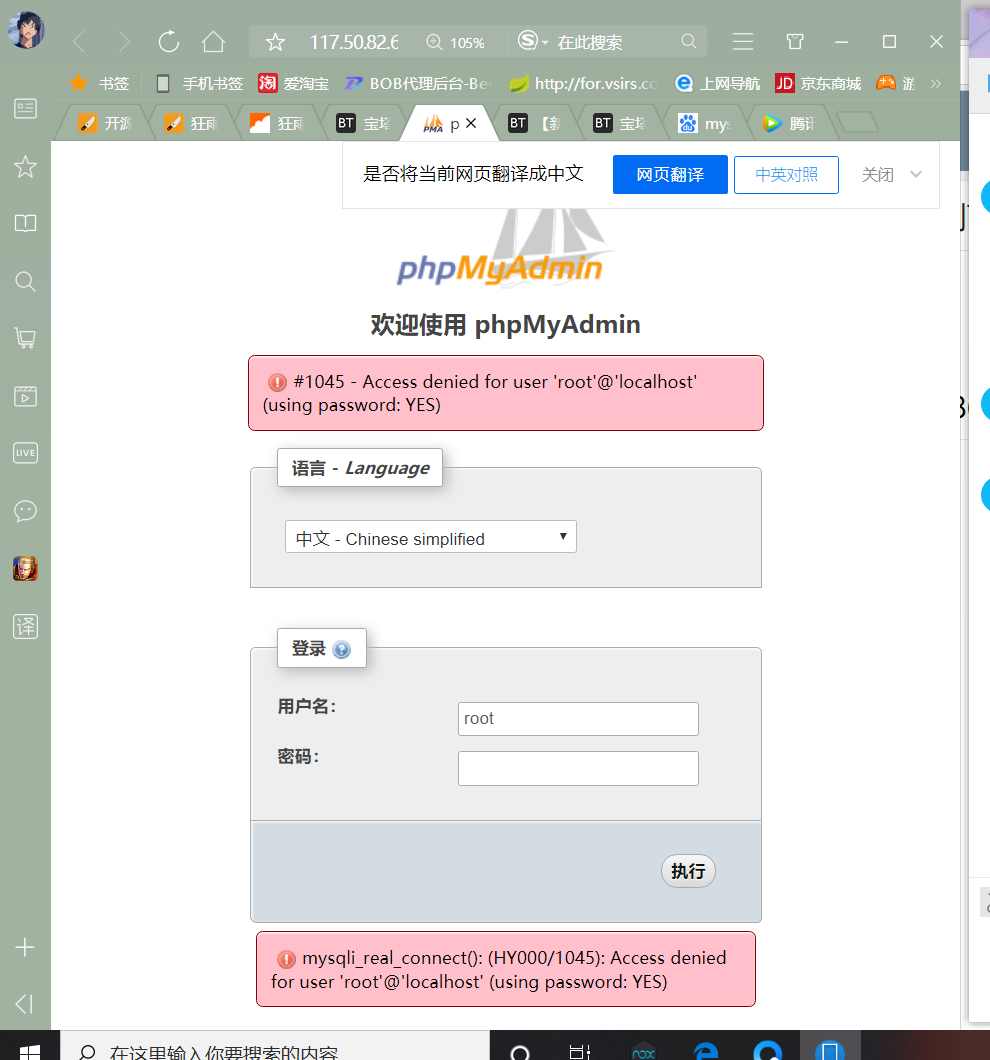This screenshot has width=990, height=1060.
Task: Open 上网导航 bookmark
Action: click(717, 83)
